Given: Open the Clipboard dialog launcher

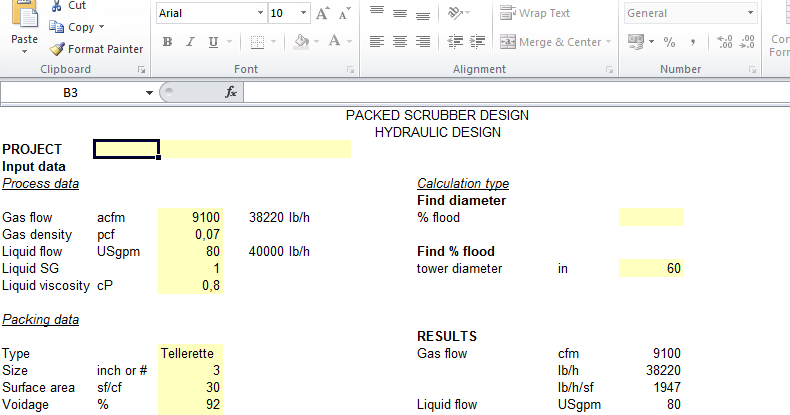Looking at the screenshot, I should click(142, 70).
